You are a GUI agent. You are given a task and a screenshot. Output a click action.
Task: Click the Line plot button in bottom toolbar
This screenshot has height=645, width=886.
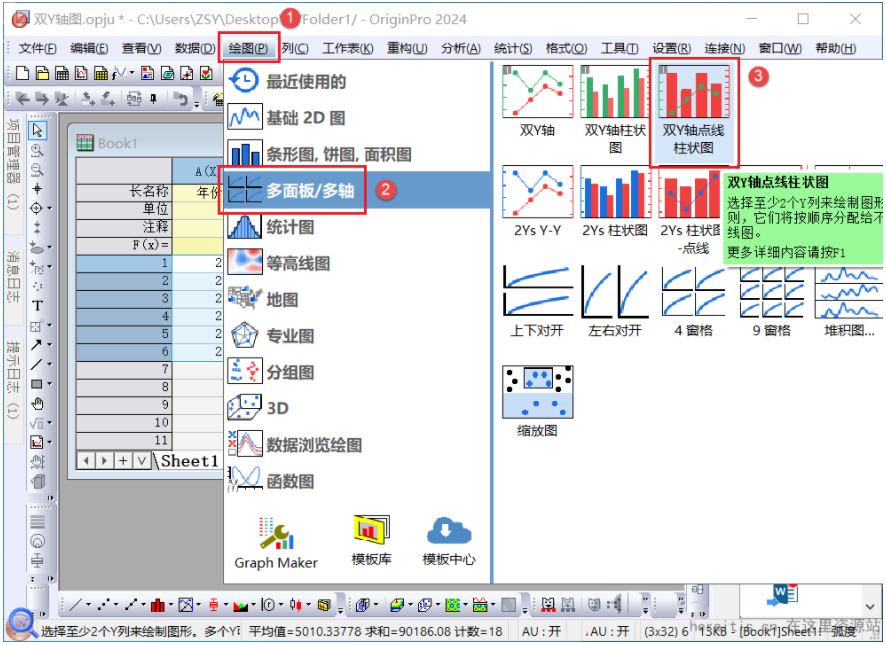[75, 605]
